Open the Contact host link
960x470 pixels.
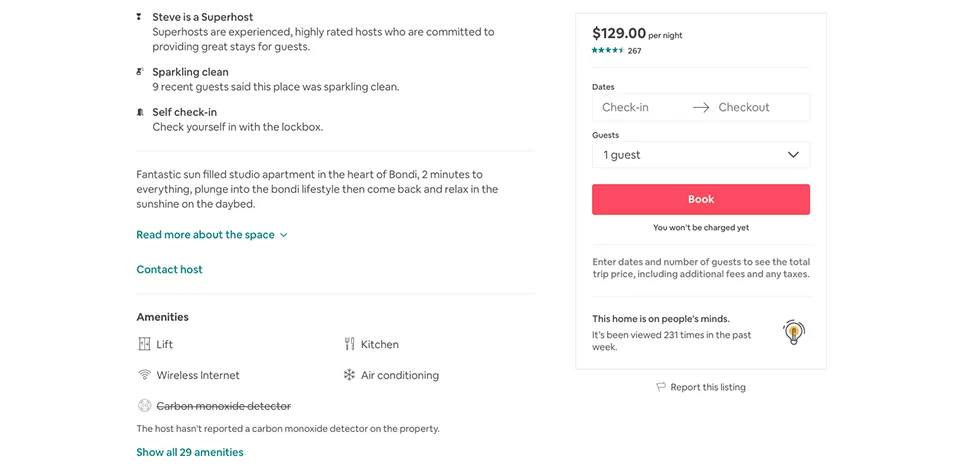click(169, 269)
